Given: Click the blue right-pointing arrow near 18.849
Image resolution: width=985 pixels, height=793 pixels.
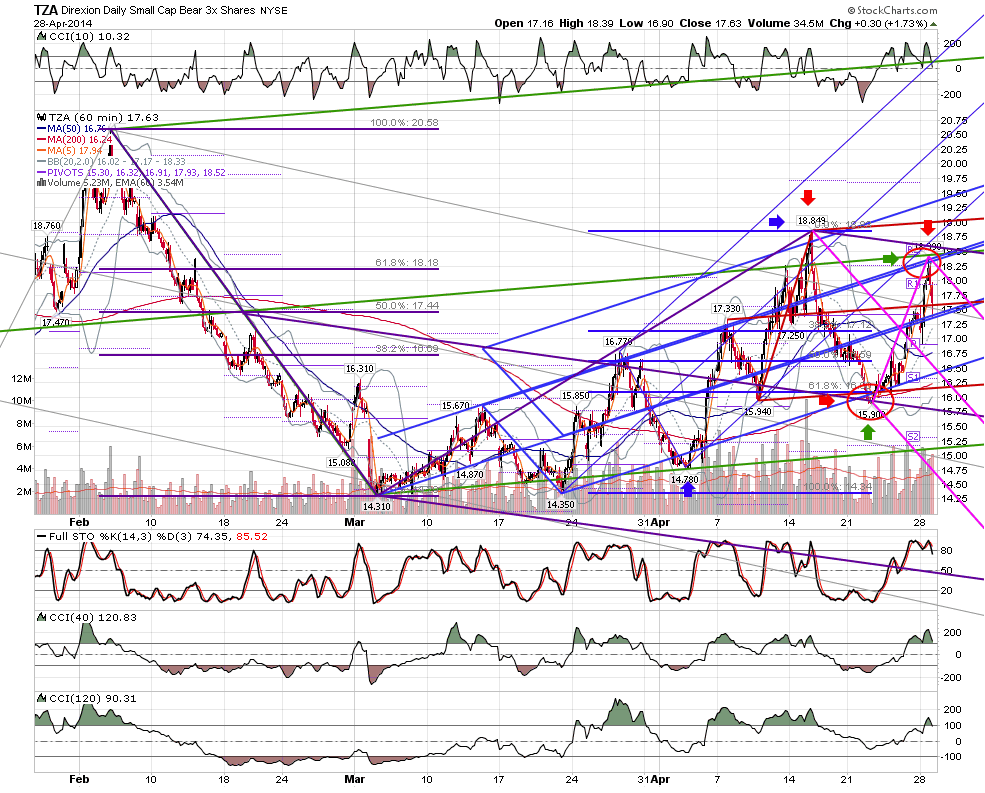Looking at the screenshot, I should point(777,221).
